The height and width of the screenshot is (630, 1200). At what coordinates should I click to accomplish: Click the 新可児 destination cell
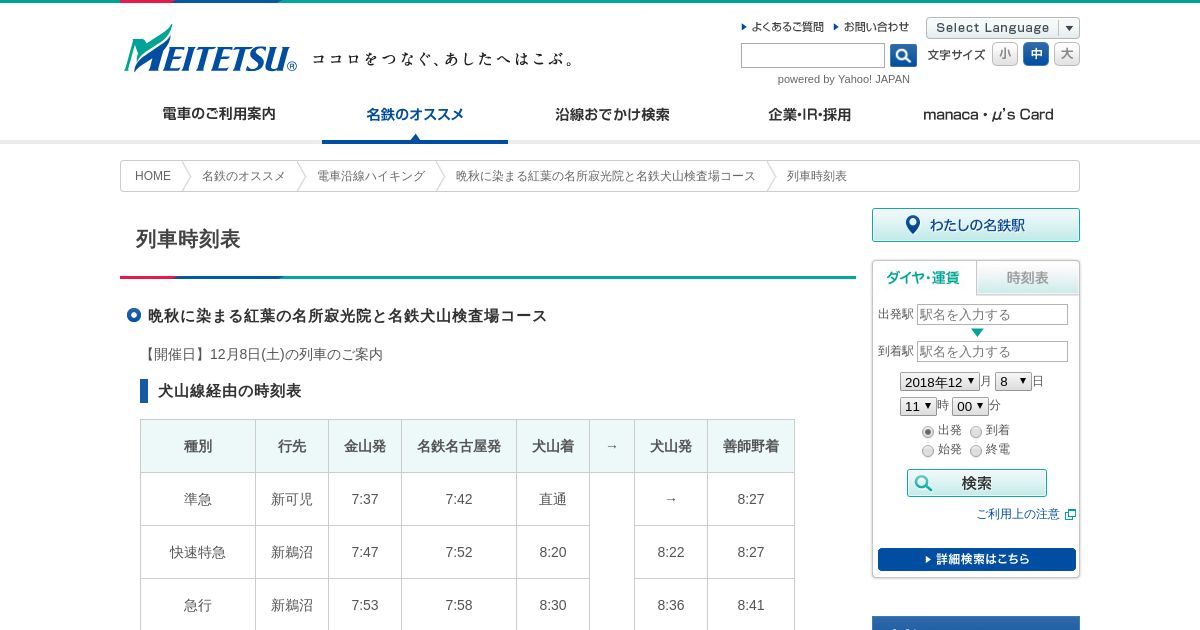292,499
